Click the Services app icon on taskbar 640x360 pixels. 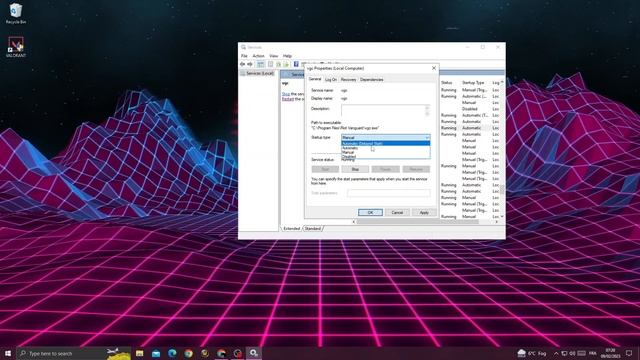point(253,353)
